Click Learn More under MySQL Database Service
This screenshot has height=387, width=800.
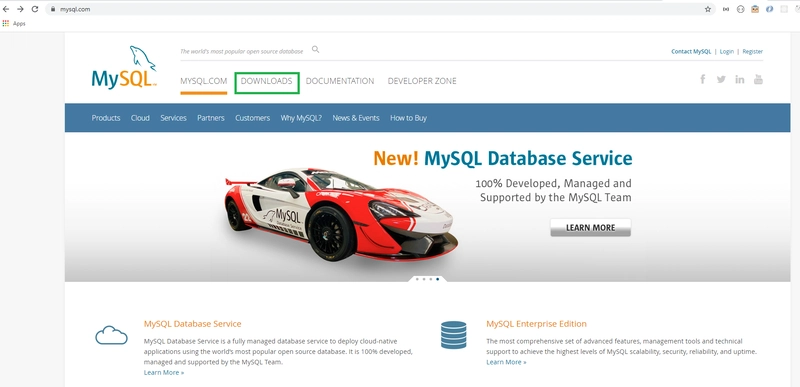(164, 373)
